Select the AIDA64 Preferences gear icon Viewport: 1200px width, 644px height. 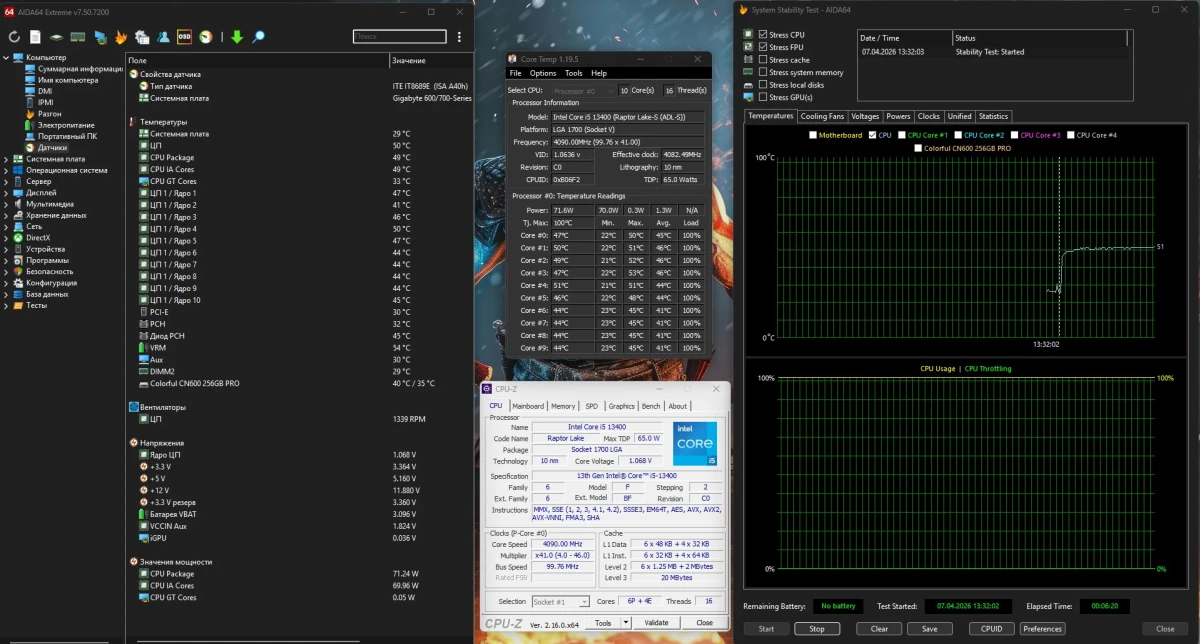(x=142, y=37)
